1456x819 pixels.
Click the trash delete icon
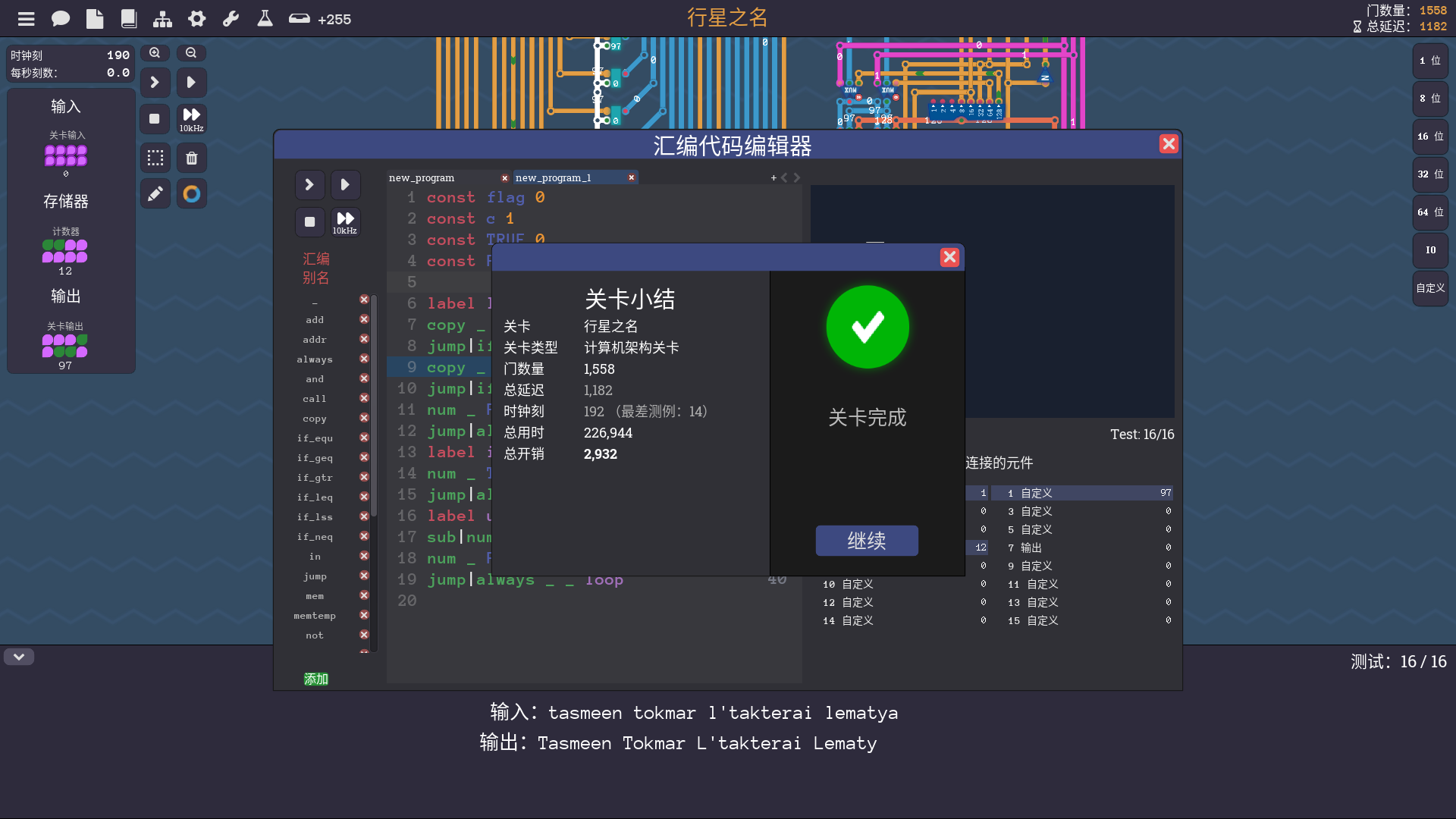click(x=192, y=158)
